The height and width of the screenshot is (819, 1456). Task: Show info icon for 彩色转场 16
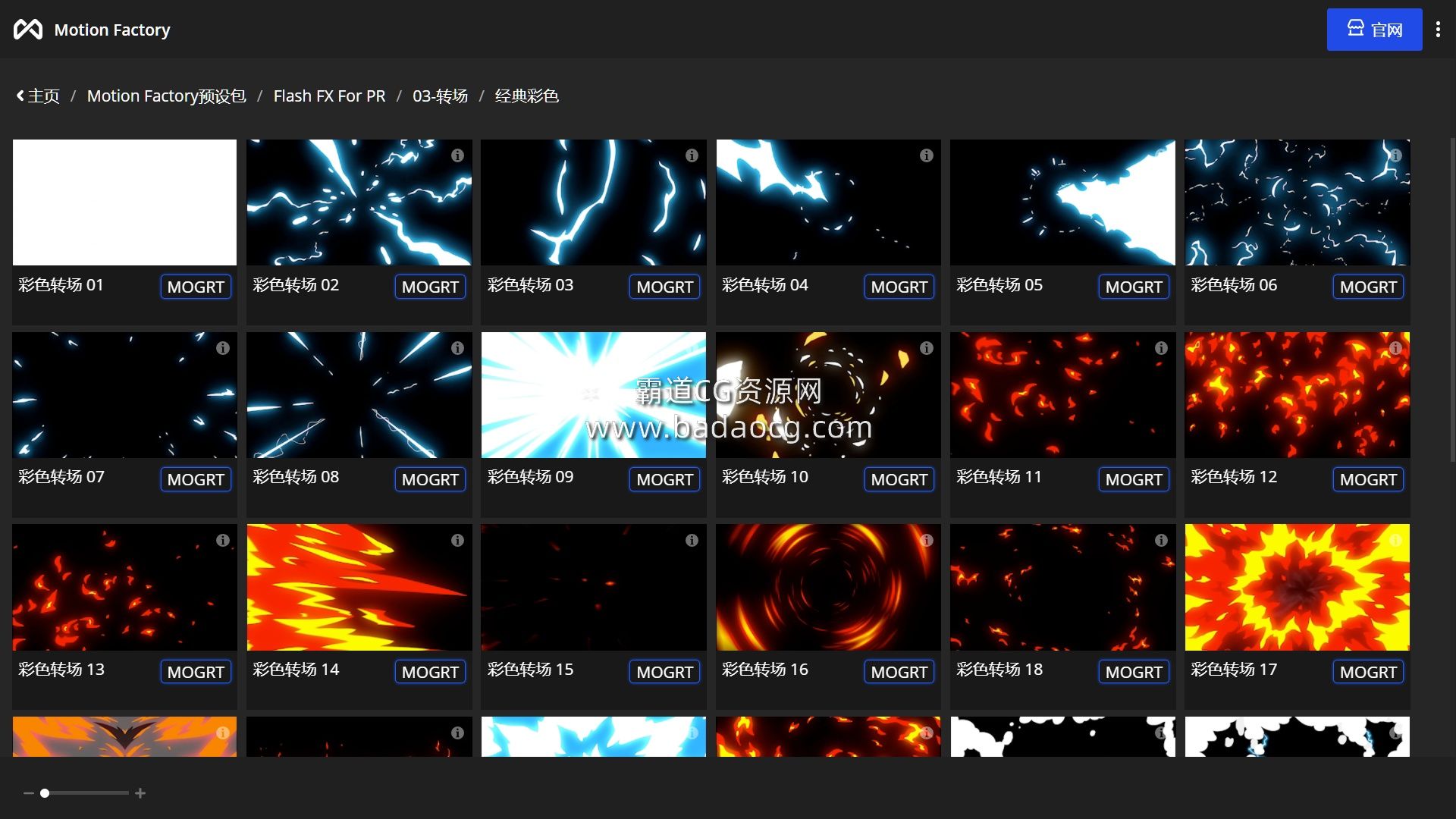[926, 541]
